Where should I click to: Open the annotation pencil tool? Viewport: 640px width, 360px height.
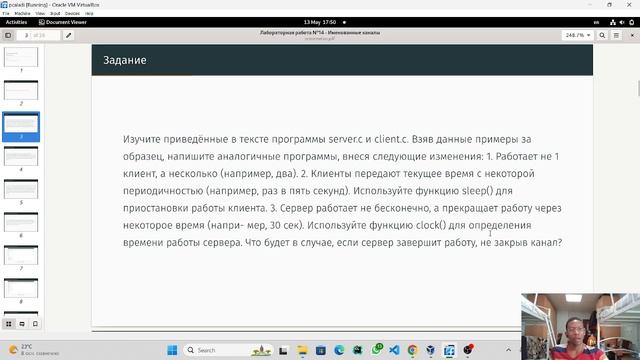coord(69,36)
